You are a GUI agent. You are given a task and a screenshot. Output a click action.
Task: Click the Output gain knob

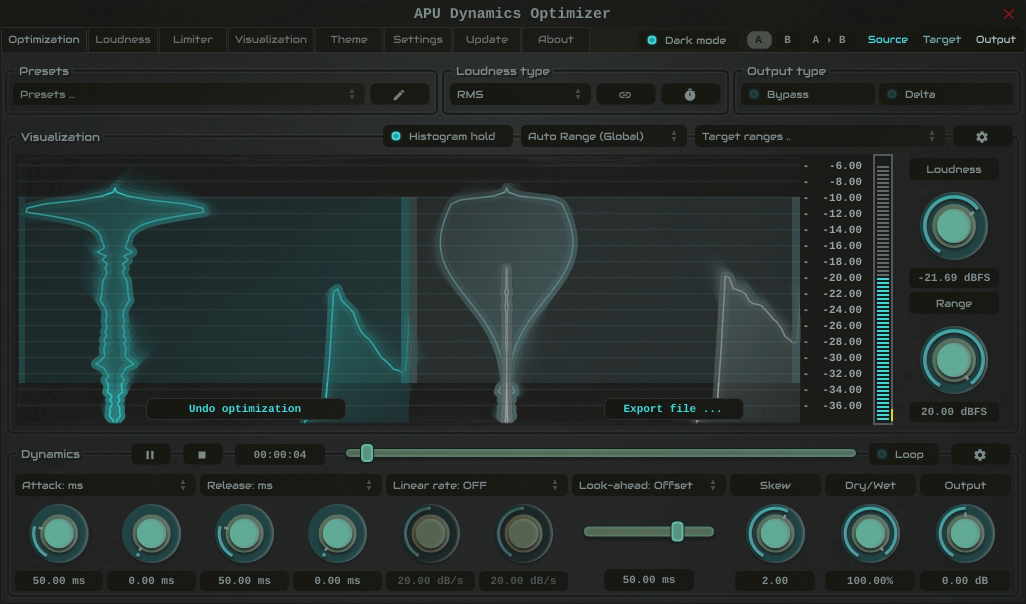[x=965, y=534]
